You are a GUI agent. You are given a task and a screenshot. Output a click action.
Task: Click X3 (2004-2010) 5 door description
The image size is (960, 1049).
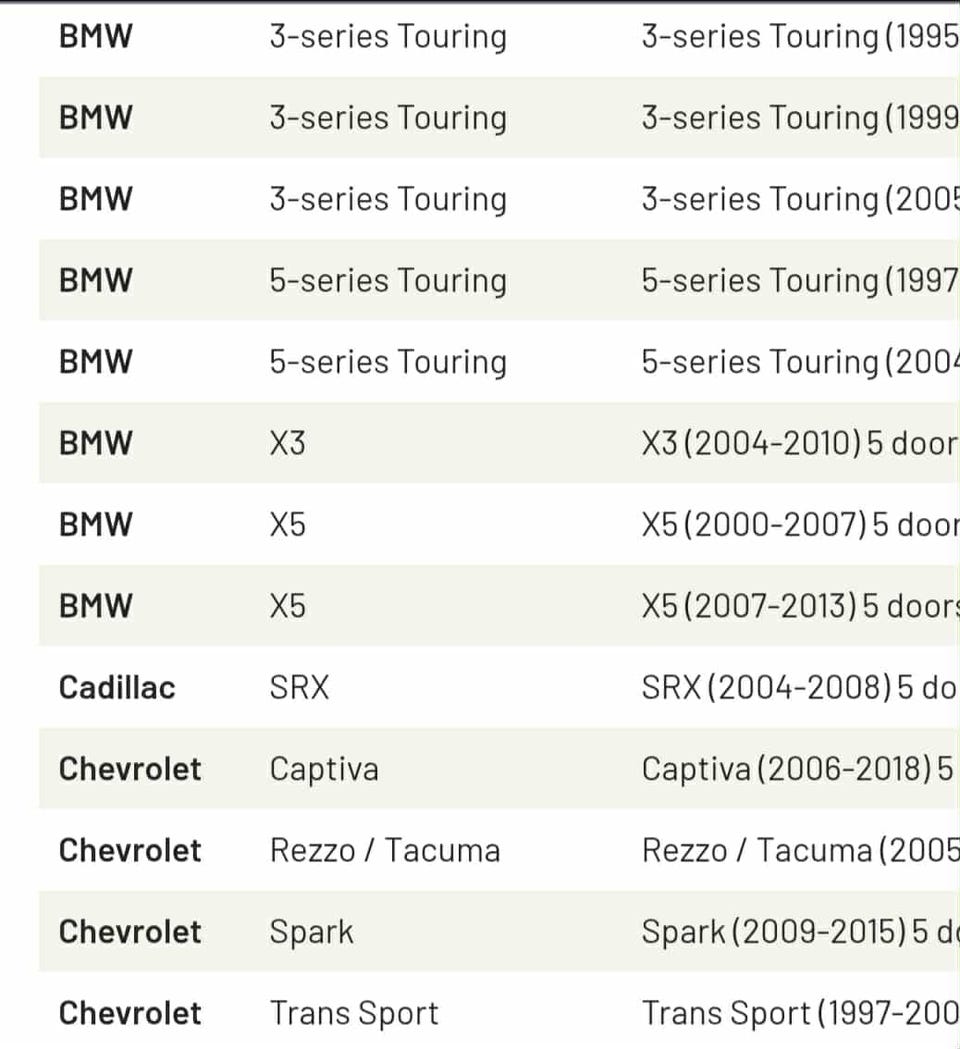[801, 444]
